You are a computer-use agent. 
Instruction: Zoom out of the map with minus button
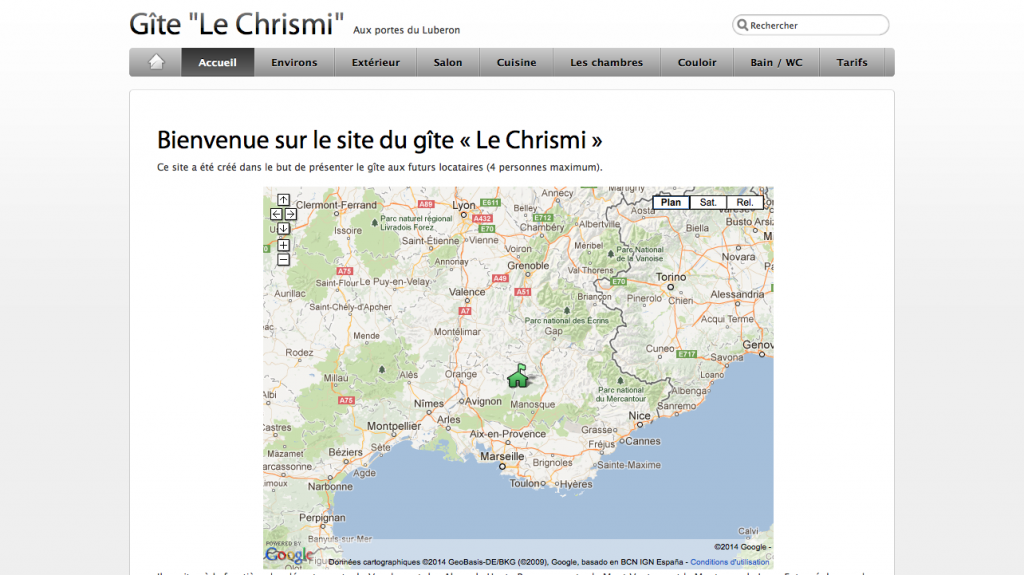(x=283, y=260)
